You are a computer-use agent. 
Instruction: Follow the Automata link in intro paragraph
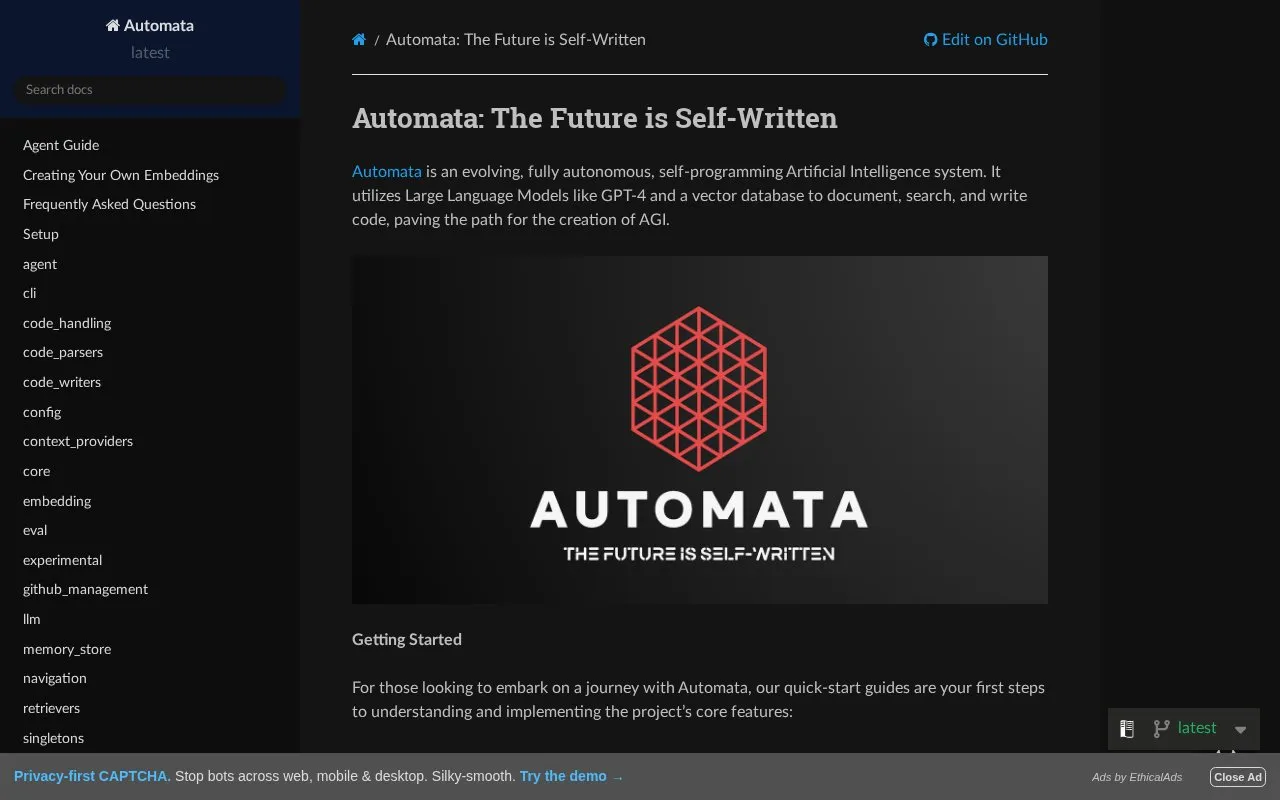(x=387, y=171)
